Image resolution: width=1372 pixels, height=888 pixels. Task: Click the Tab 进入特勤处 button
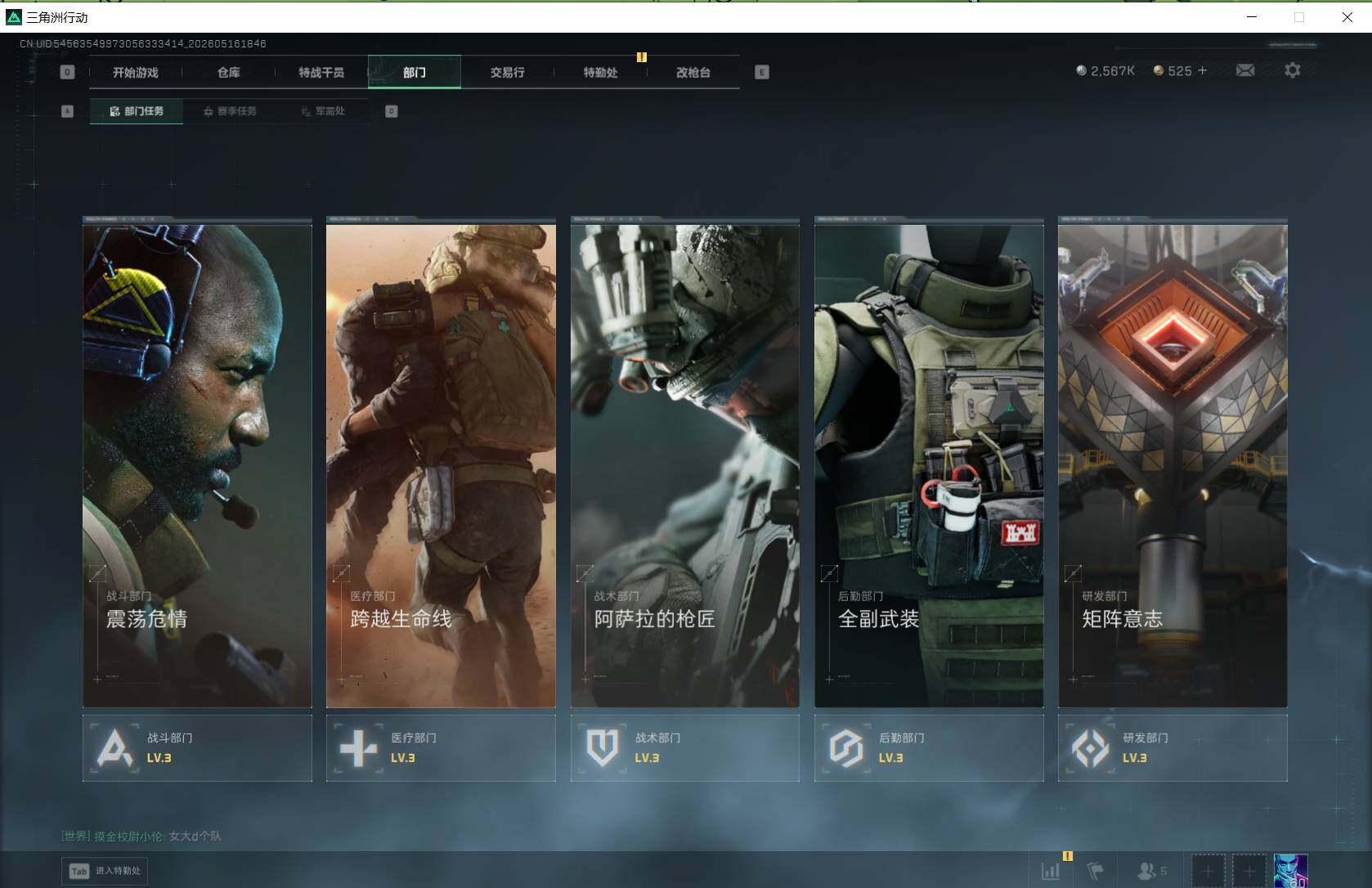pos(105,871)
